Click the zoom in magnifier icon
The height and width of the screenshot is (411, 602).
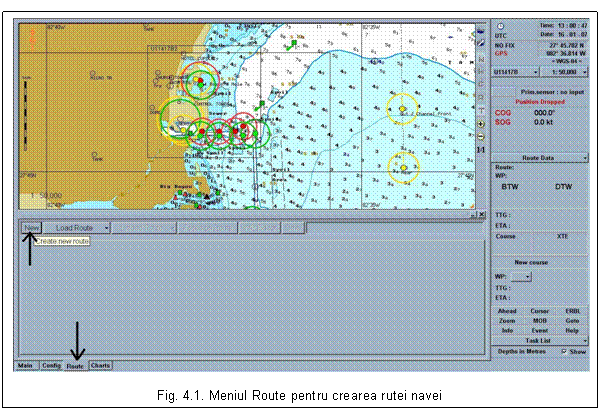point(482,122)
